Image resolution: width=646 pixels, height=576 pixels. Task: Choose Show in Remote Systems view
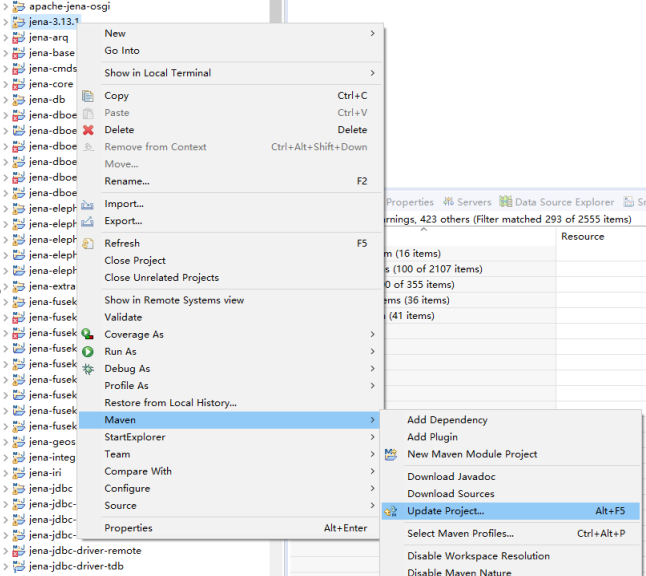tap(230, 300)
